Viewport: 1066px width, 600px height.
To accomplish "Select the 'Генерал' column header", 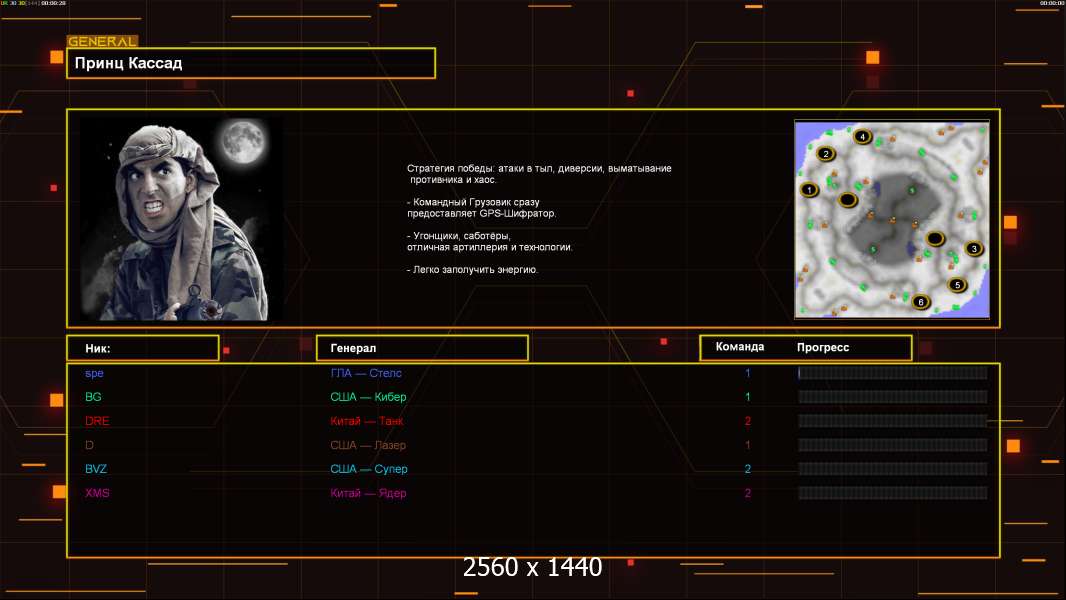I will (x=421, y=348).
